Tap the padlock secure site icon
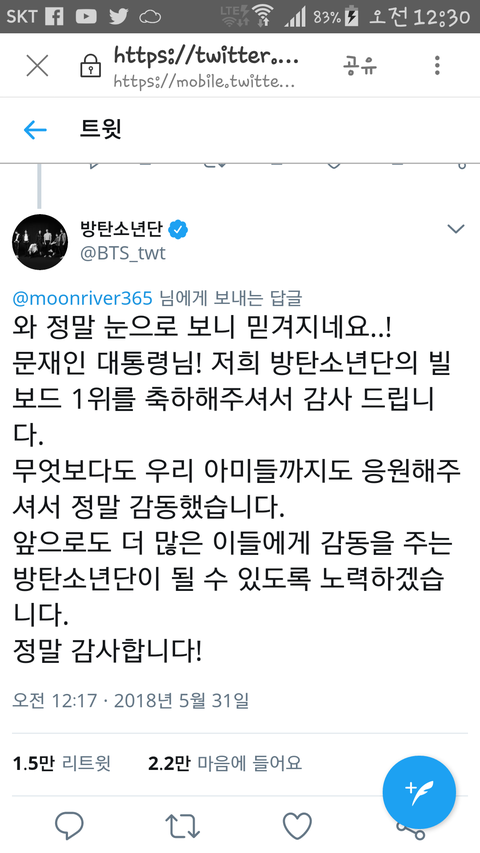 click(88, 67)
